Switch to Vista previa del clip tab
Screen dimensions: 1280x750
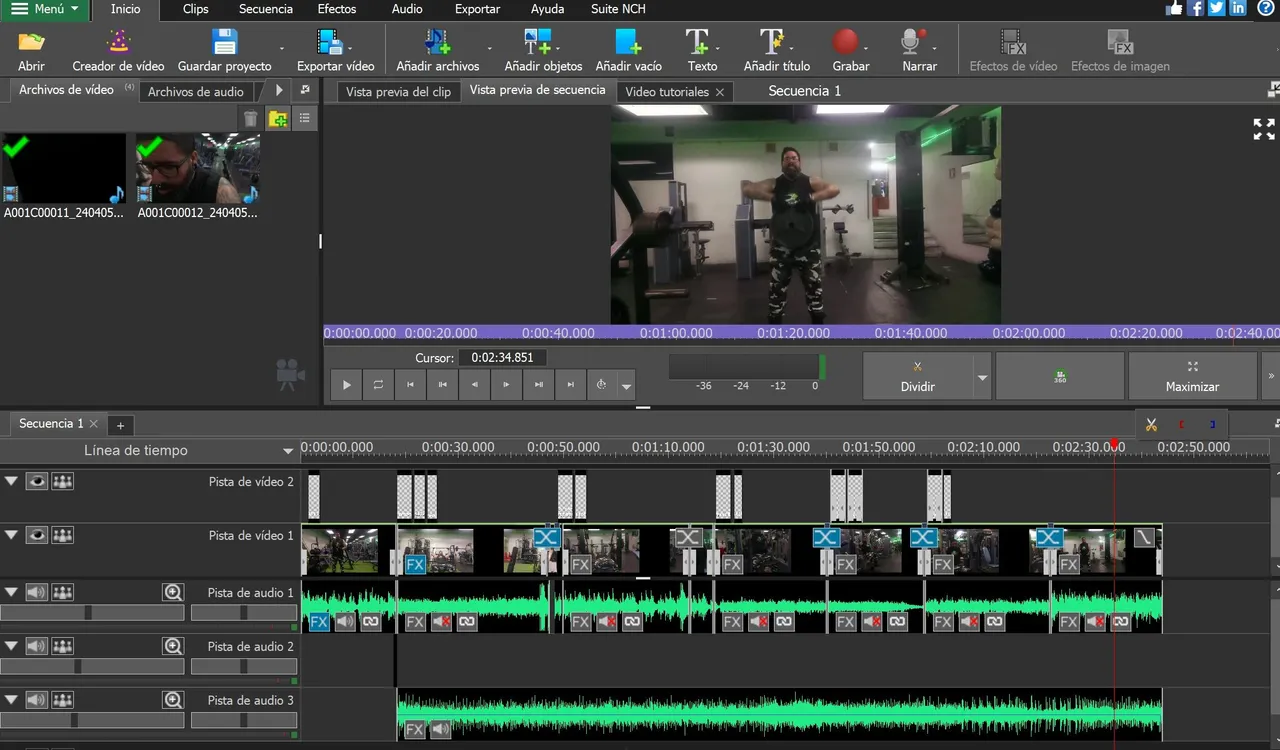coord(398,91)
